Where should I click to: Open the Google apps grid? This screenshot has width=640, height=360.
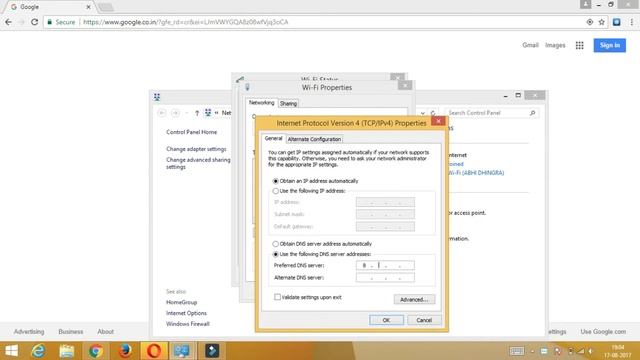(579, 45)
